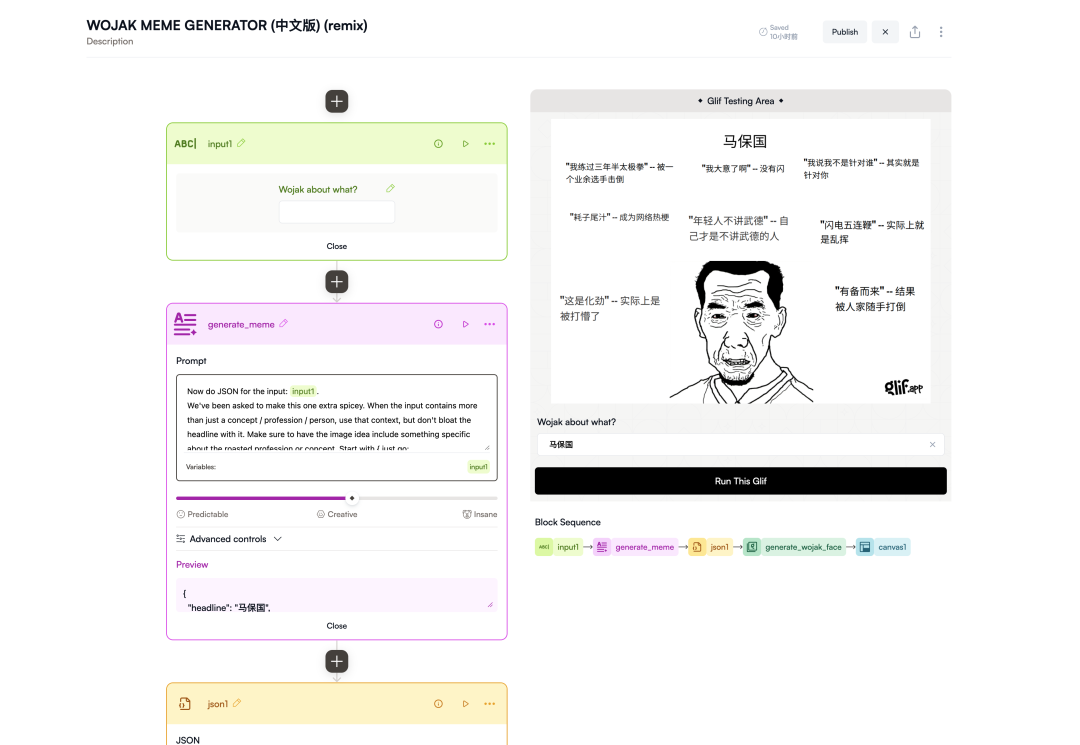Rename the json1 block via pencil
Viewport: 1080px width, 745px height.
click(237, 703)
